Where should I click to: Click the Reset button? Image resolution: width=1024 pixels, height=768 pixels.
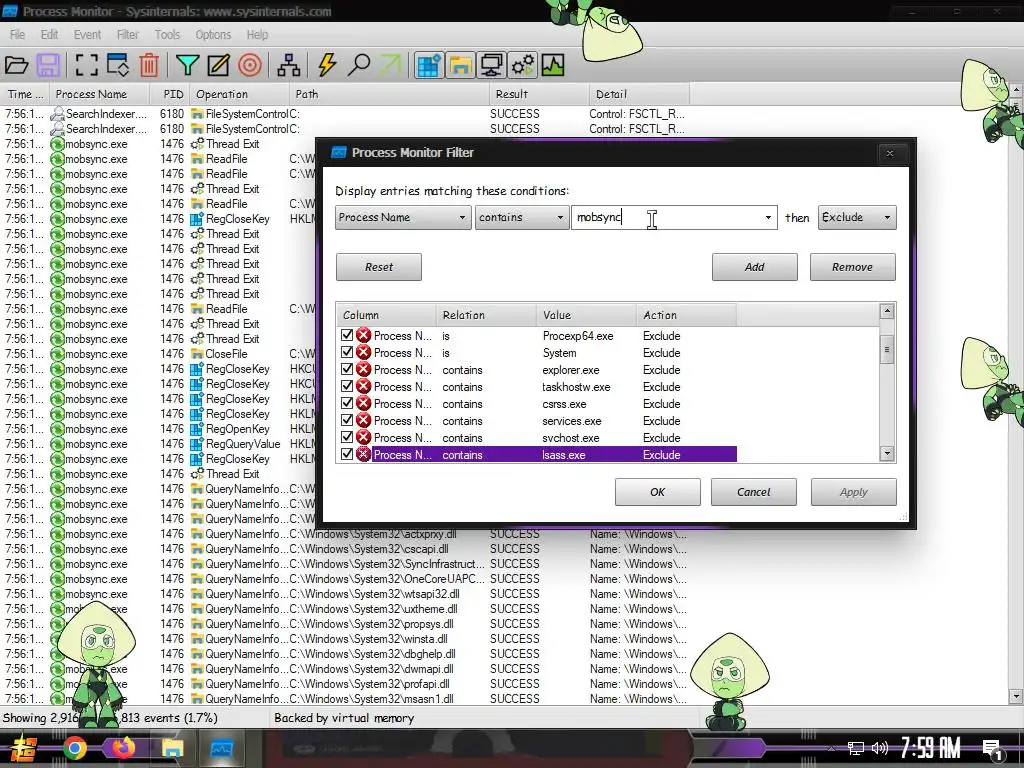point(379,267)
